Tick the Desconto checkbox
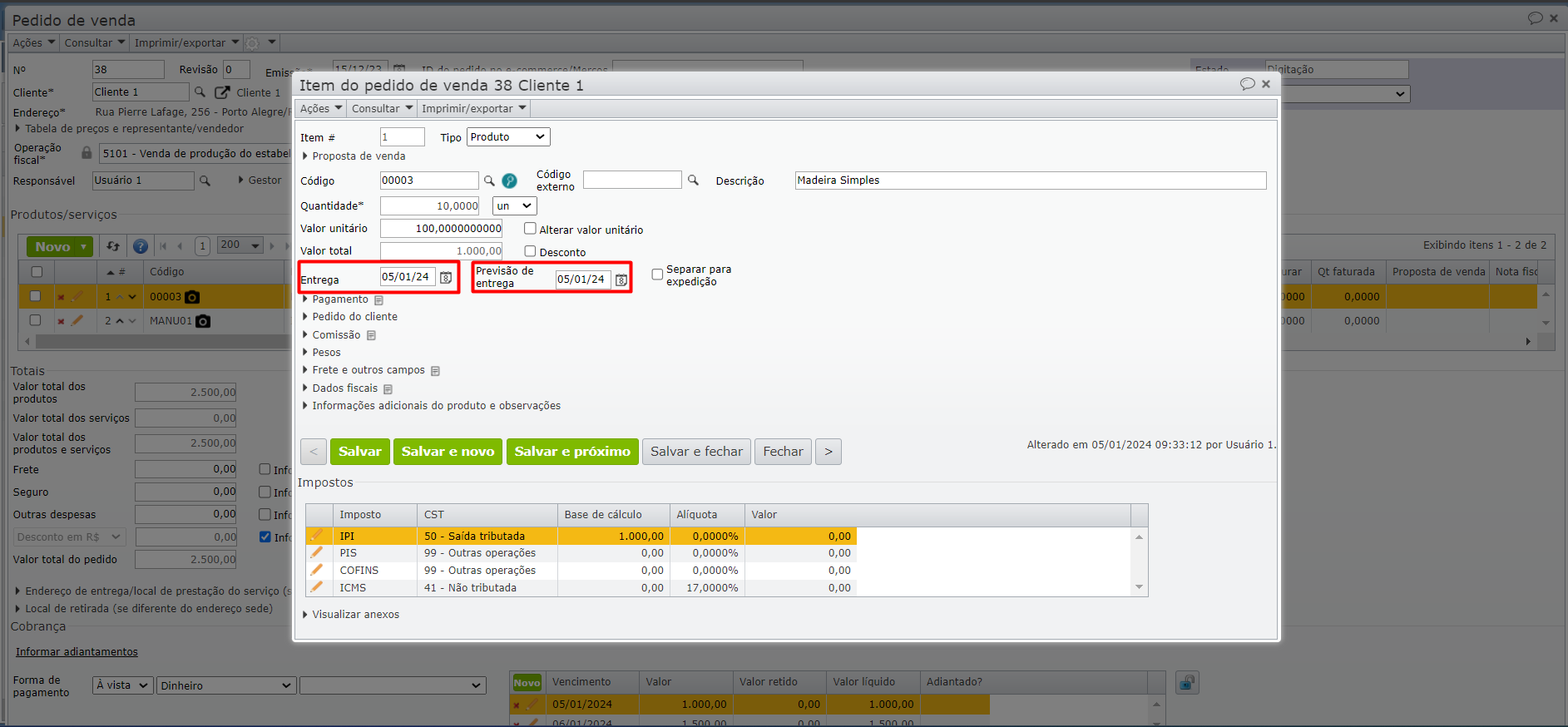The height and width of the screenshot is (727, 1568). pyautogui.click(x=530, y=251)
